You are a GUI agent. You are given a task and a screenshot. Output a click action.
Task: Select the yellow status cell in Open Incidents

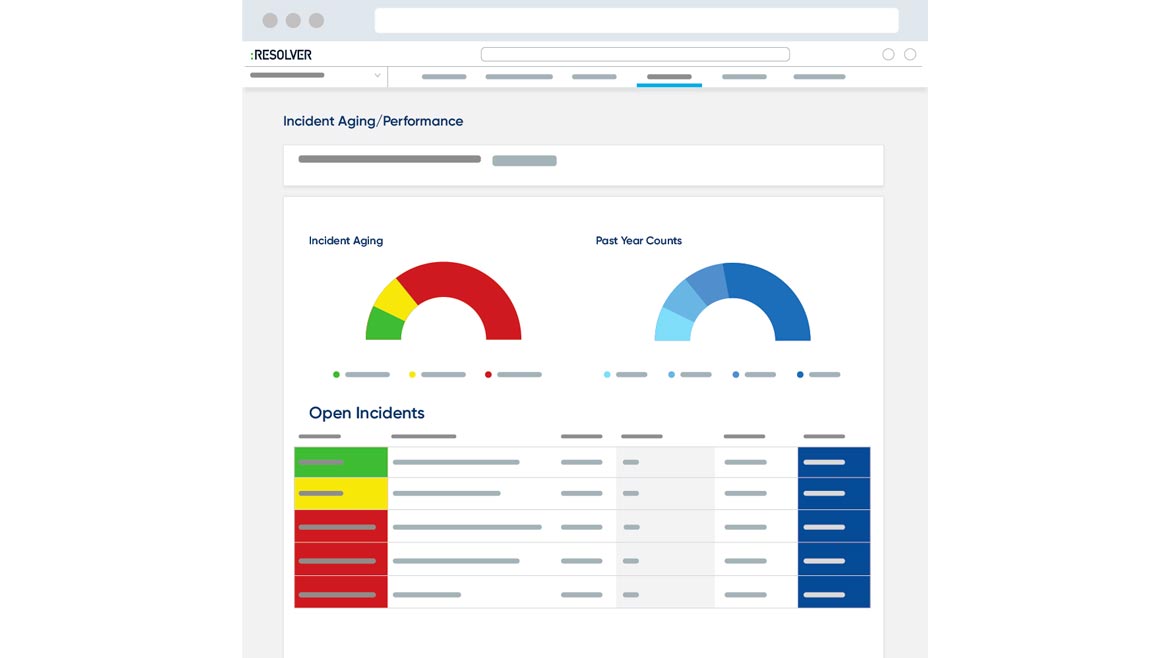click(x=341, y=494)
